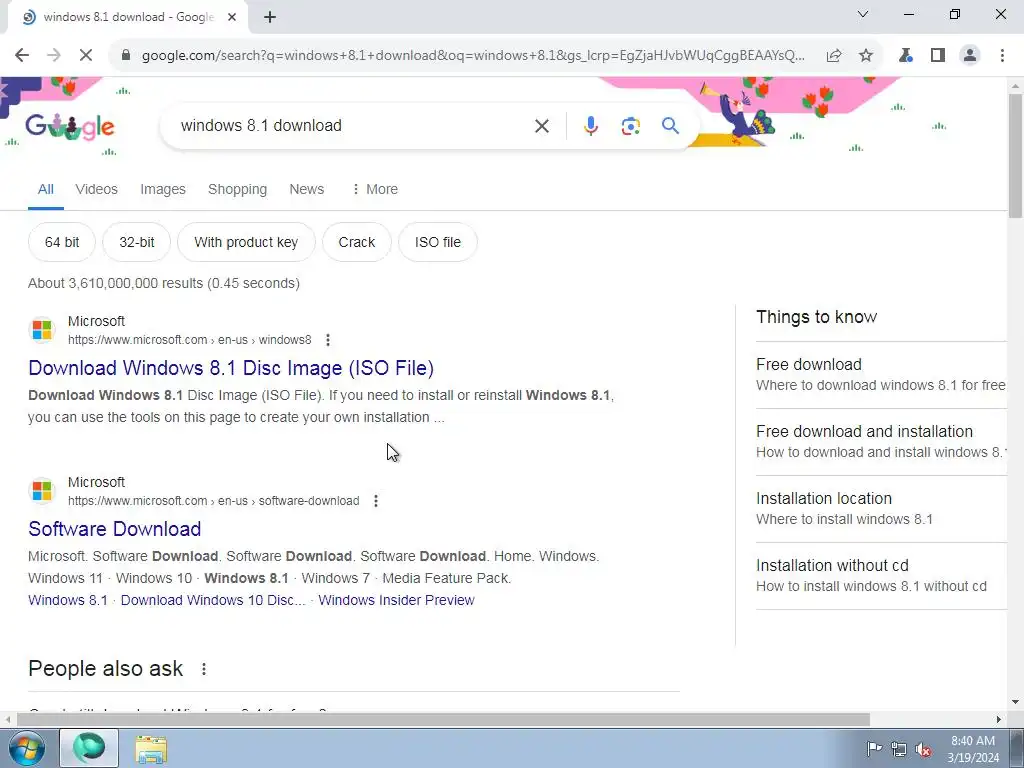
Task: Switch to the Images tab
Action: (163, 189)
